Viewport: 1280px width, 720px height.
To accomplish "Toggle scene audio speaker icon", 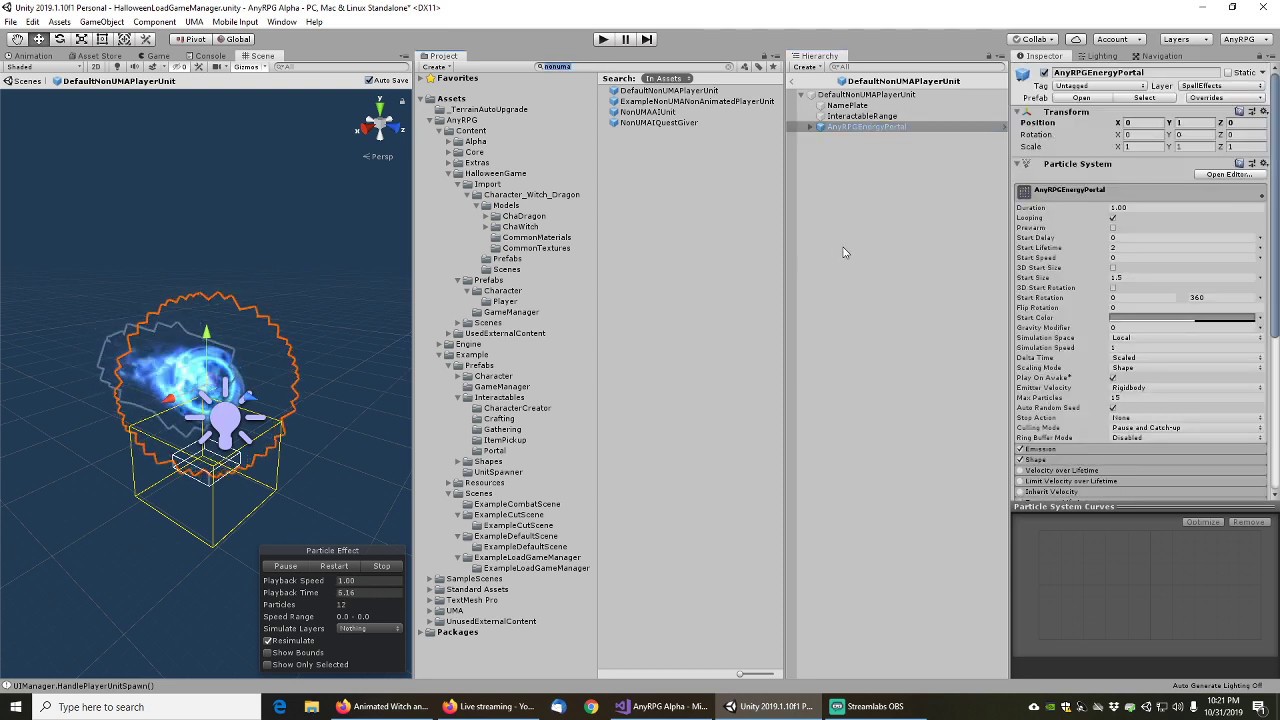I will (x=134, y=67).
